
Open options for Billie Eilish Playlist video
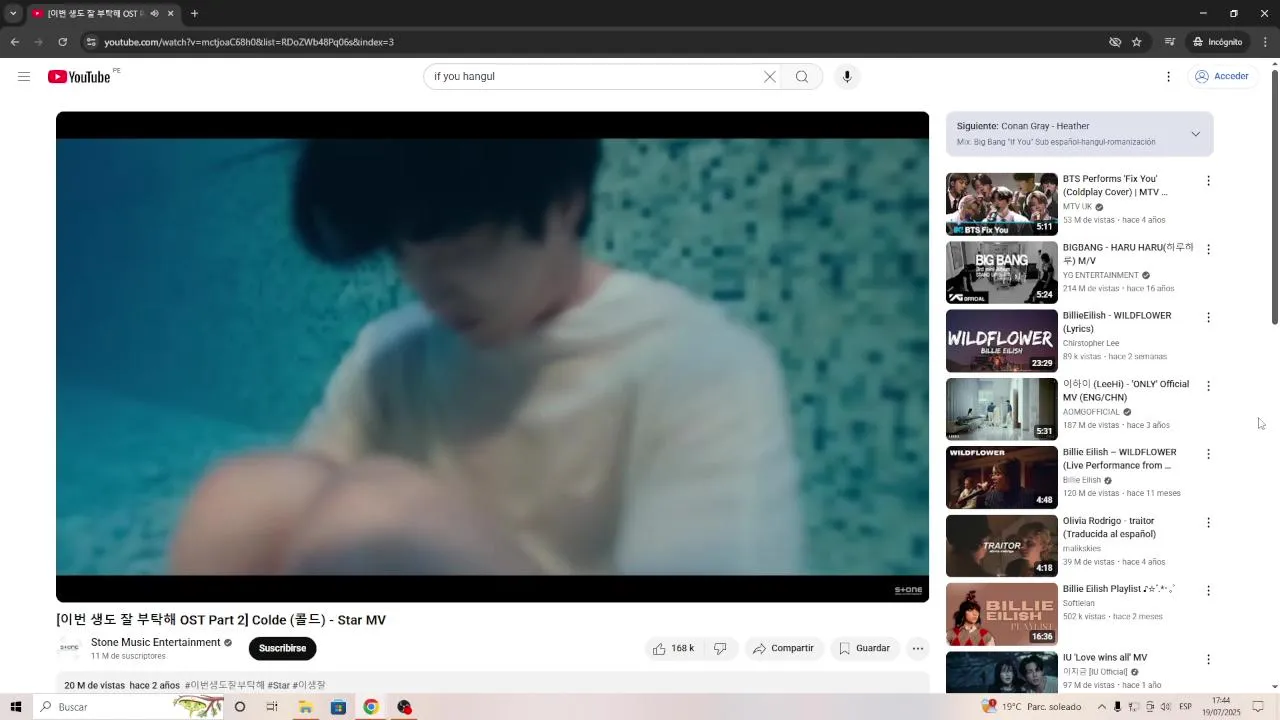coord(1208,591)
